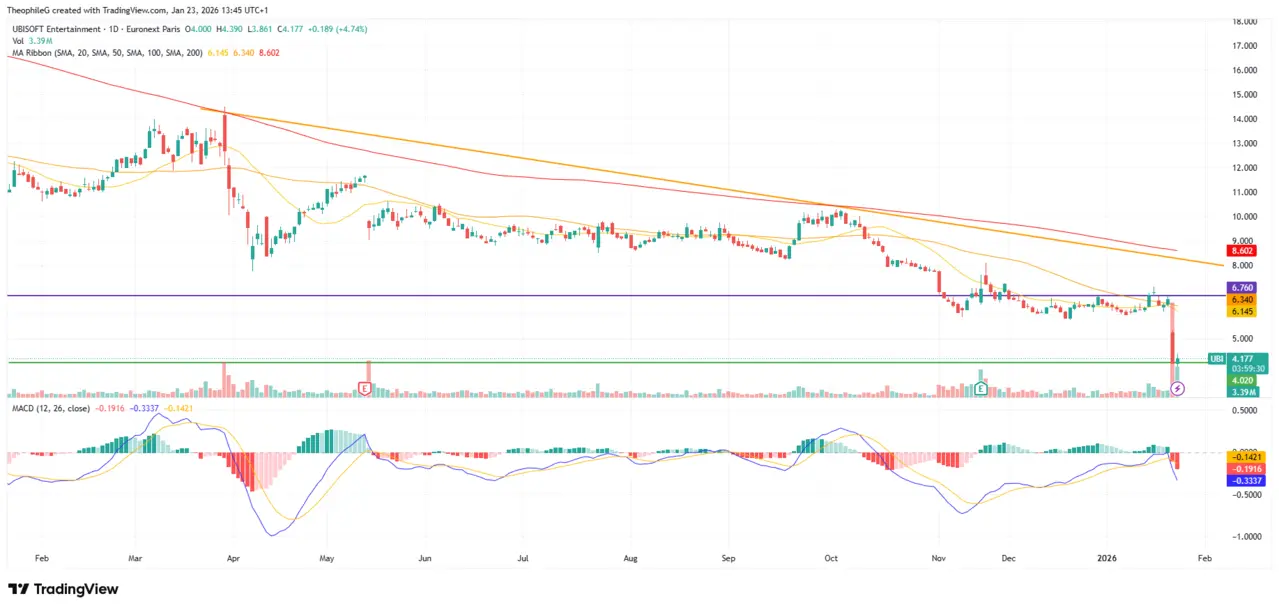Select the Vol indicator legend
The image size is (1279, 610).
(18, 41)
